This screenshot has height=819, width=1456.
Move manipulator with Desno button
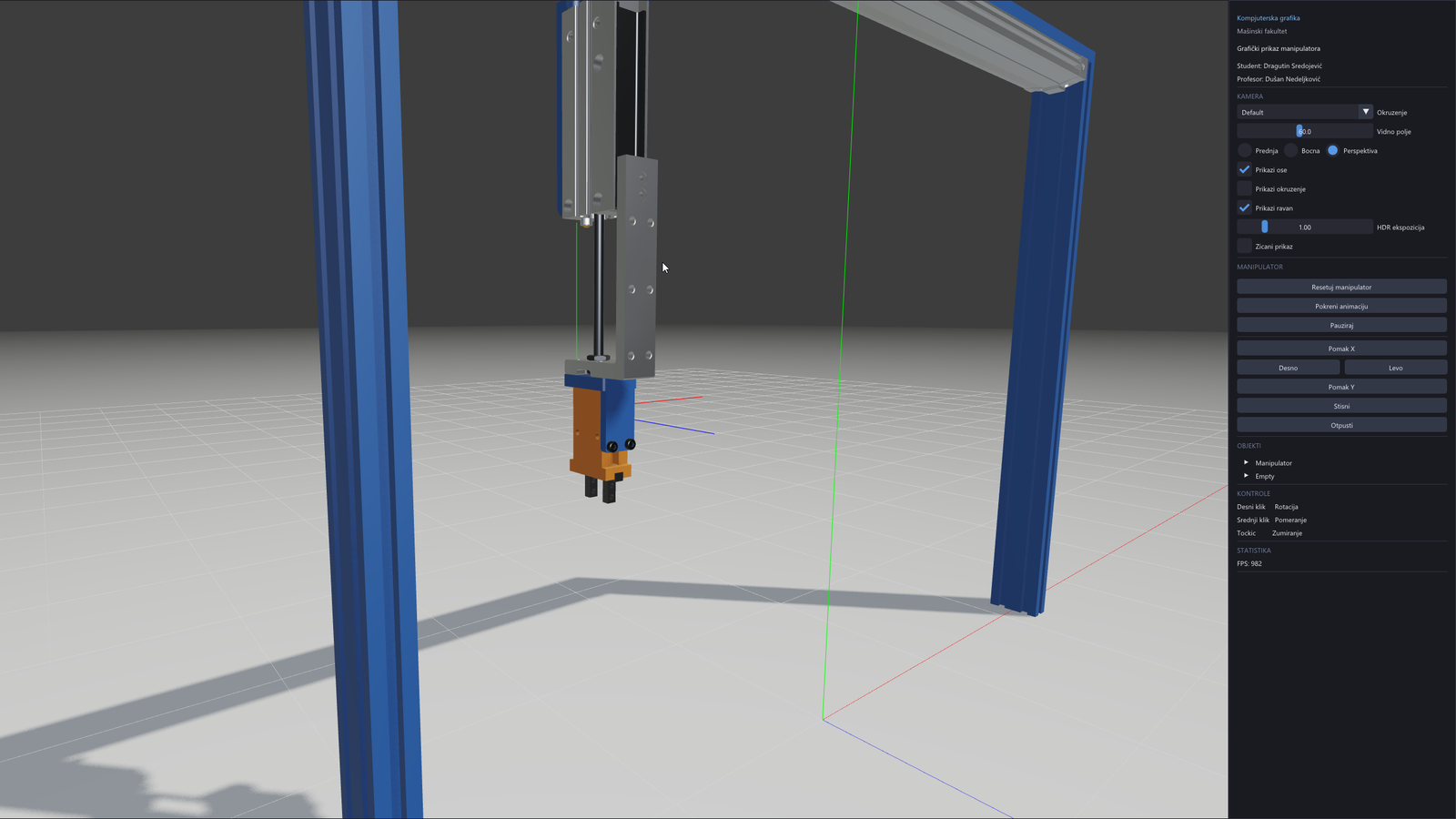pos(1288,368)
